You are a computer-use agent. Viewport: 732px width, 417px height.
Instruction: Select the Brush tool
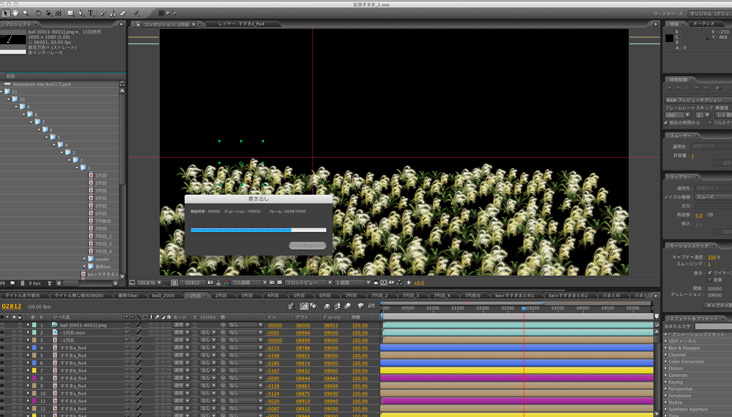coord(102,13)
